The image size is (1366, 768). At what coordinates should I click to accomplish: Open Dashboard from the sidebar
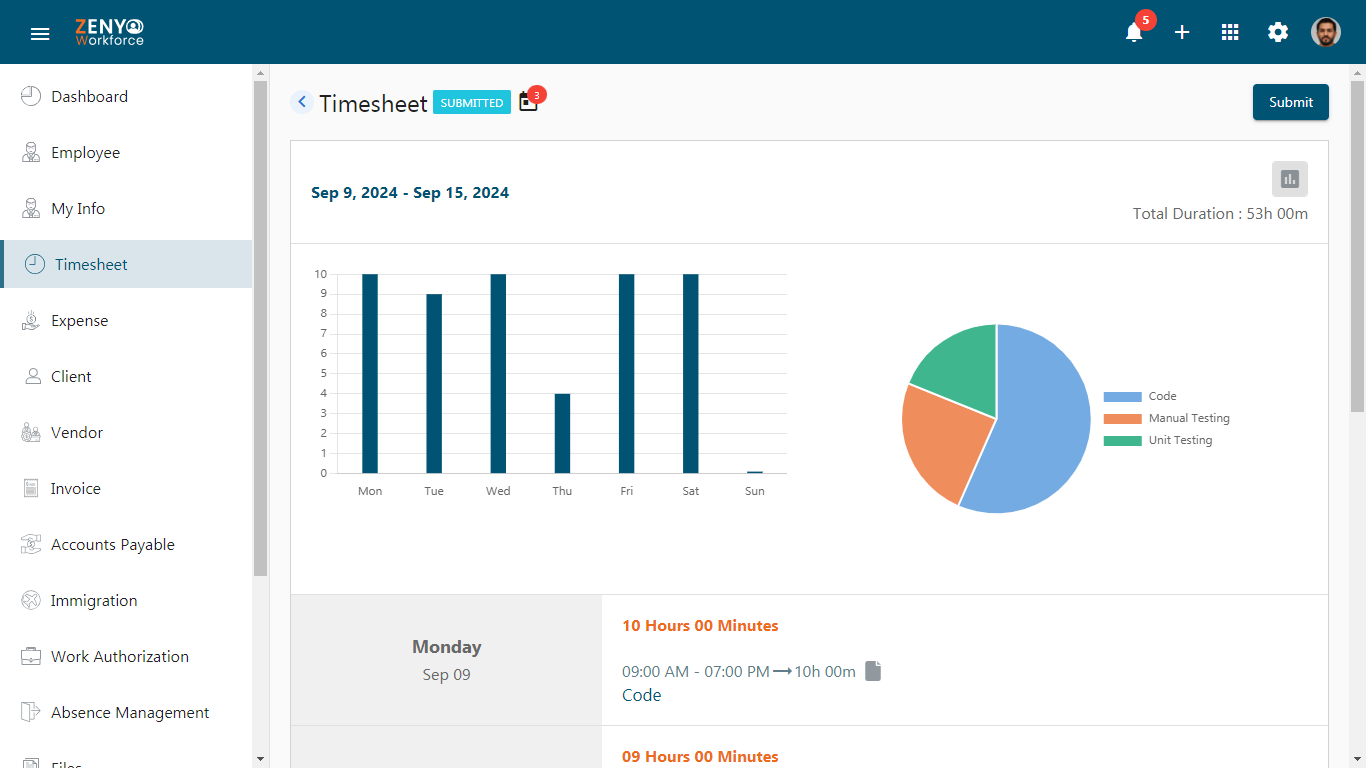126,96
